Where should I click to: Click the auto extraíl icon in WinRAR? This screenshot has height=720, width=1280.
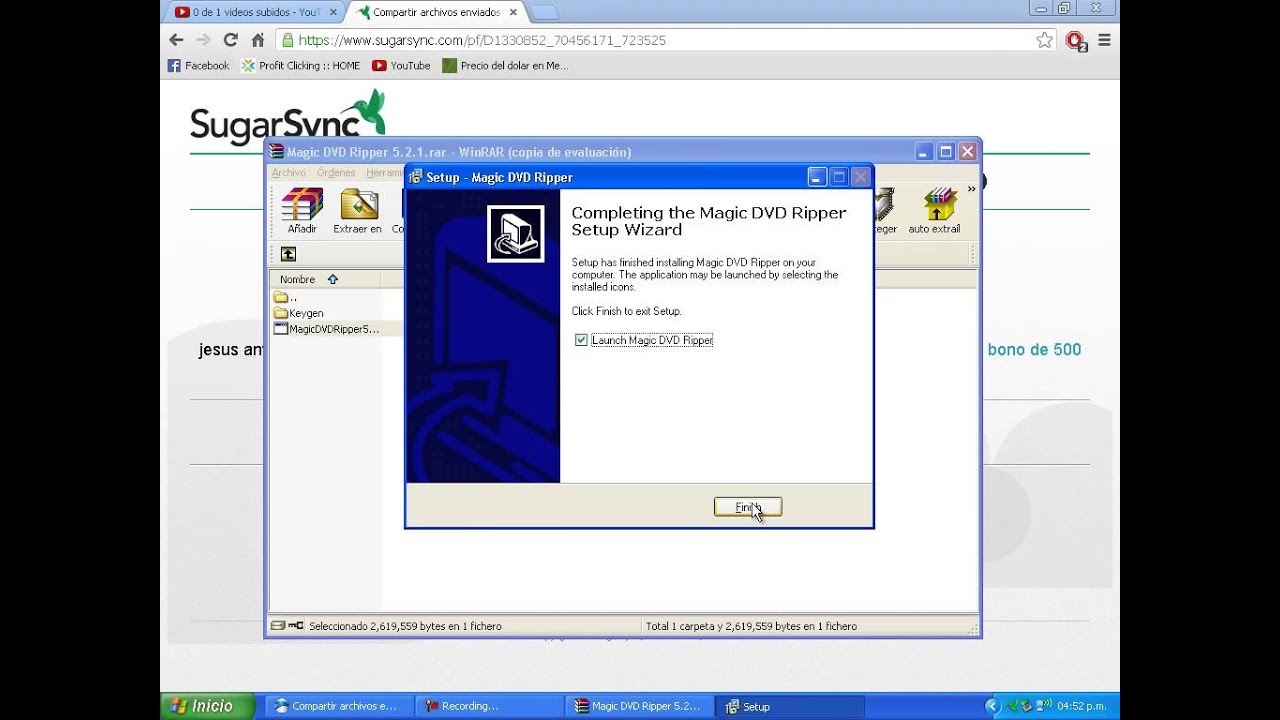[x=934, y=211]
